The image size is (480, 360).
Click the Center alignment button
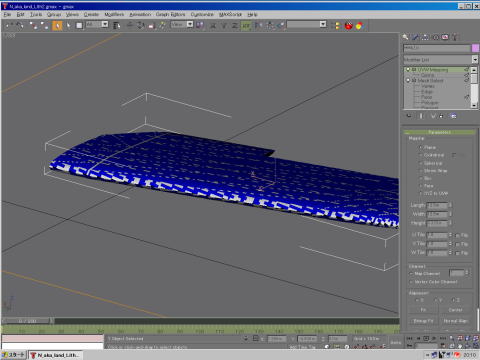[x=455, y=310]
